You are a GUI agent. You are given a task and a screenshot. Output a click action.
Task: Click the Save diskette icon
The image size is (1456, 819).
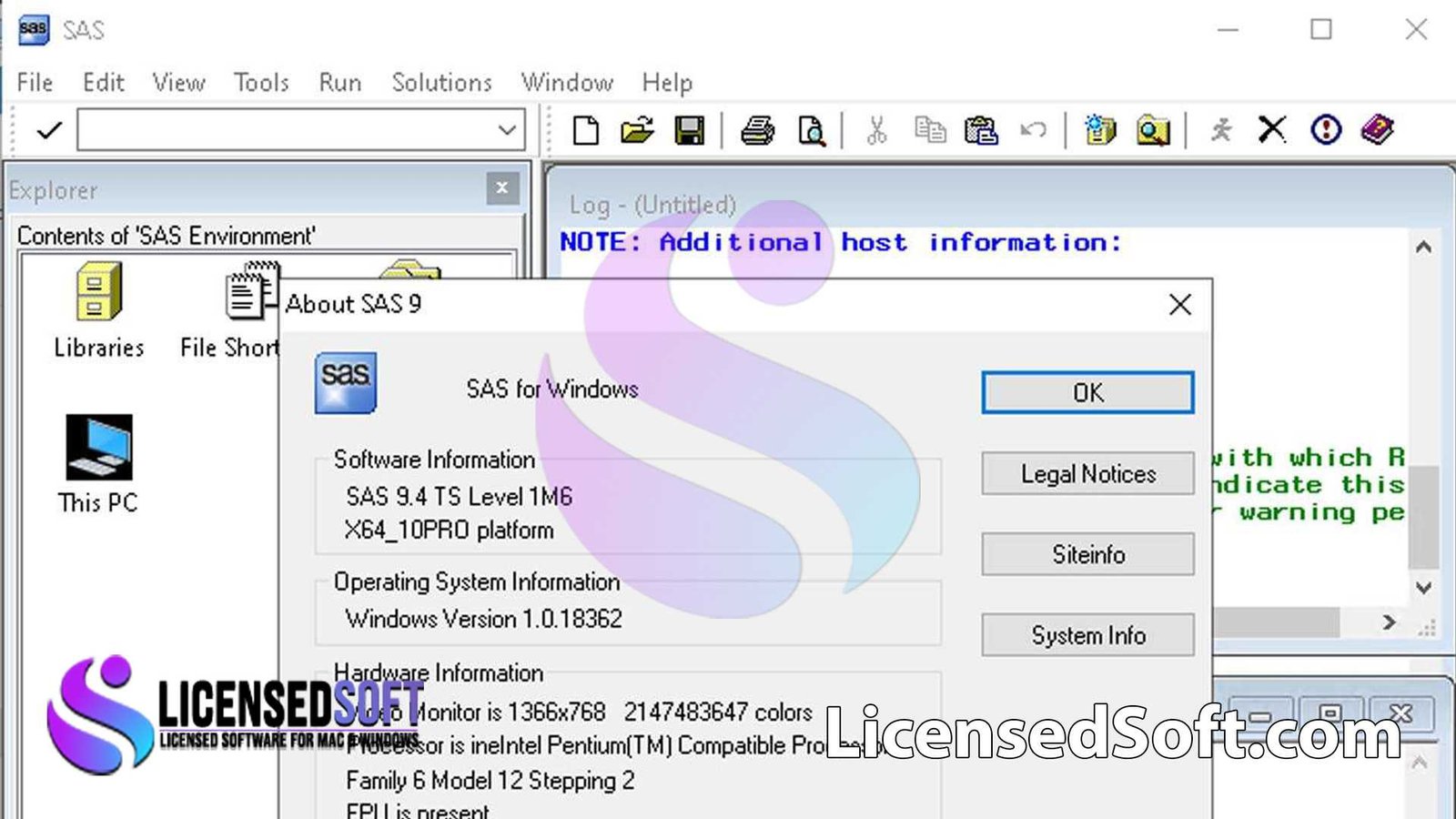(693, 129)
